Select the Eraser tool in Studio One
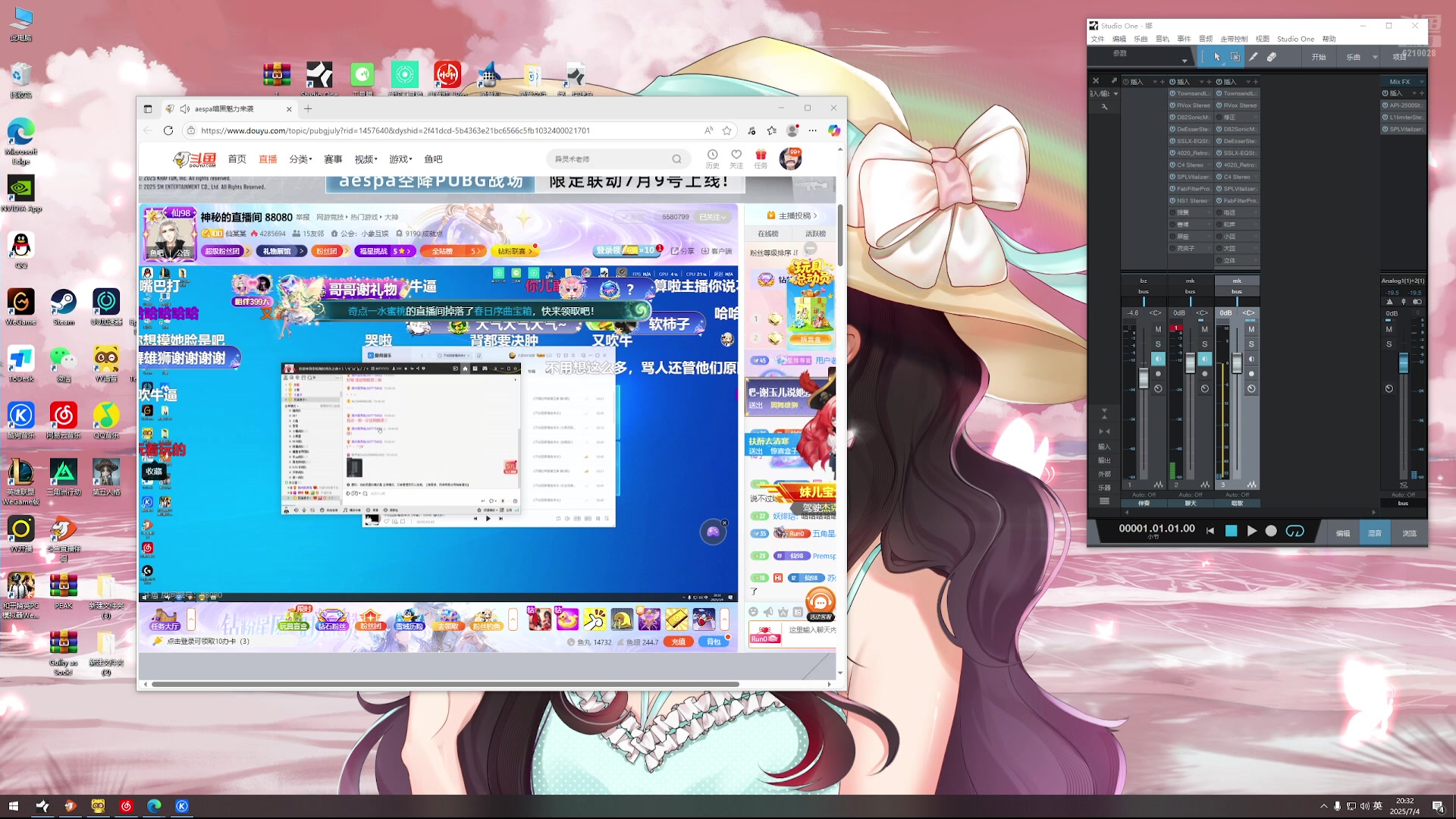This screenshot has height=819, width=1456. [x=1272, y=57]
